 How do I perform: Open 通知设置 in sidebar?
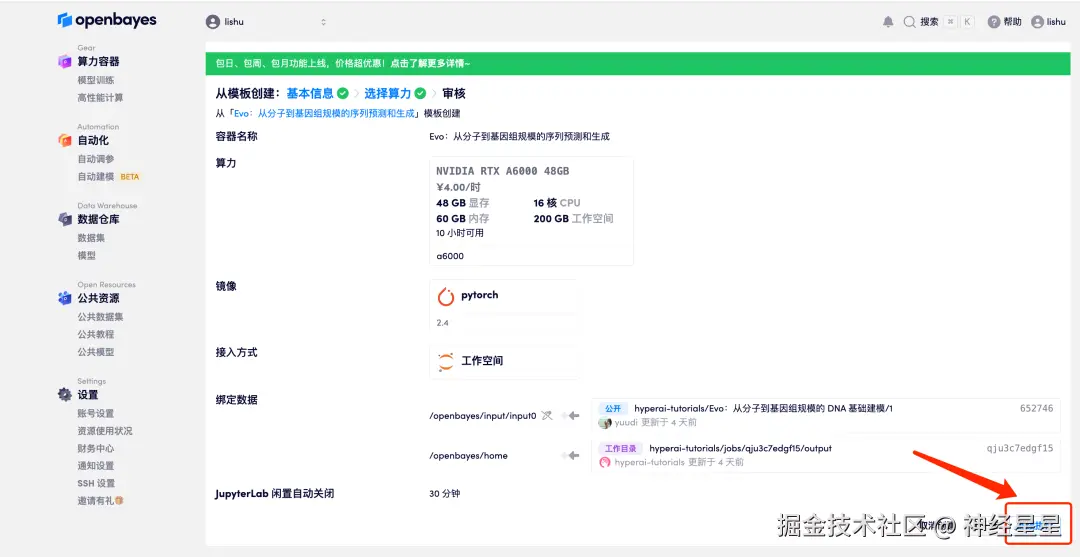(96, 466)
